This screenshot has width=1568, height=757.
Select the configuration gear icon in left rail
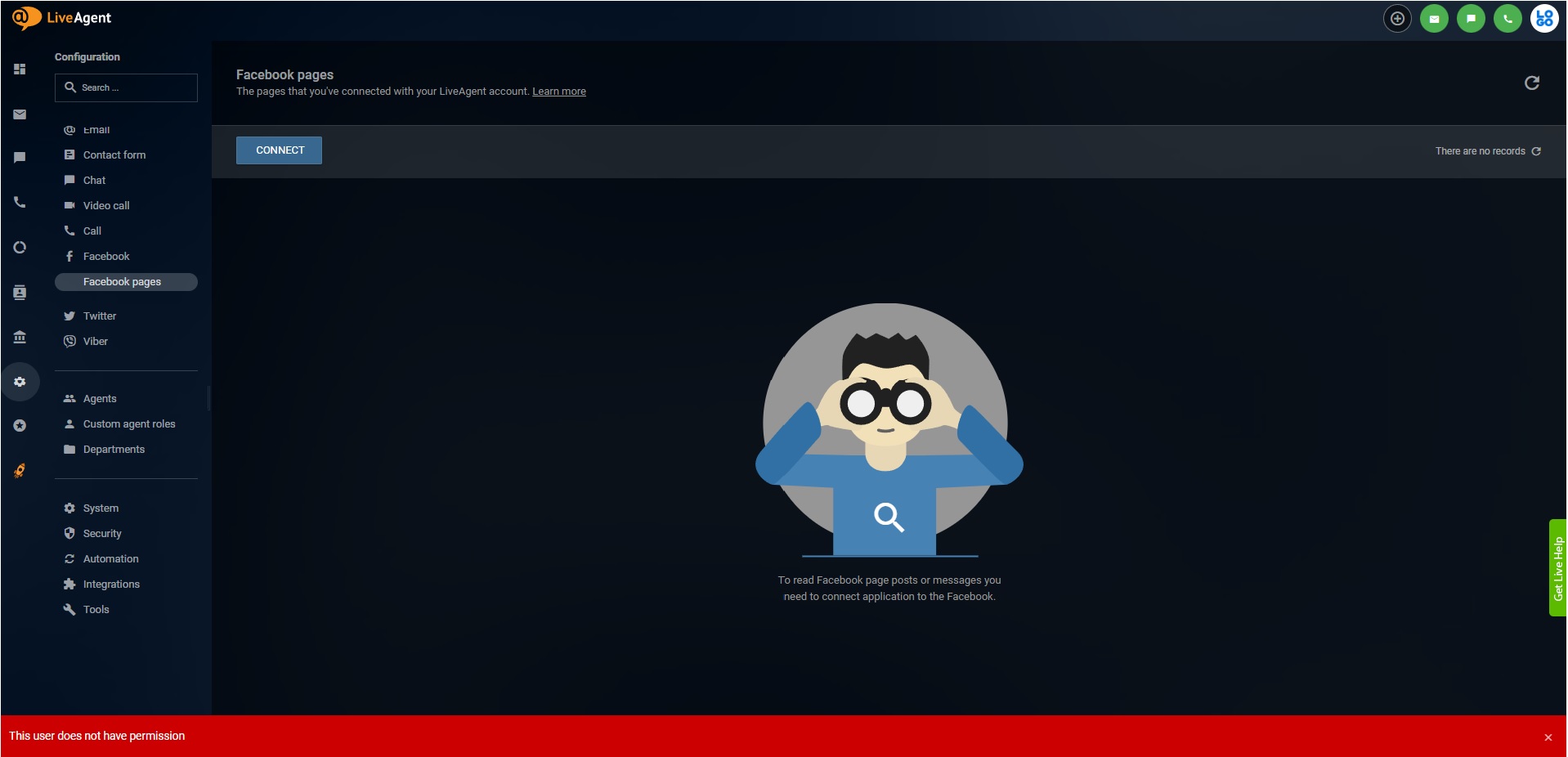pyautogui.click(x=20, y=382)
